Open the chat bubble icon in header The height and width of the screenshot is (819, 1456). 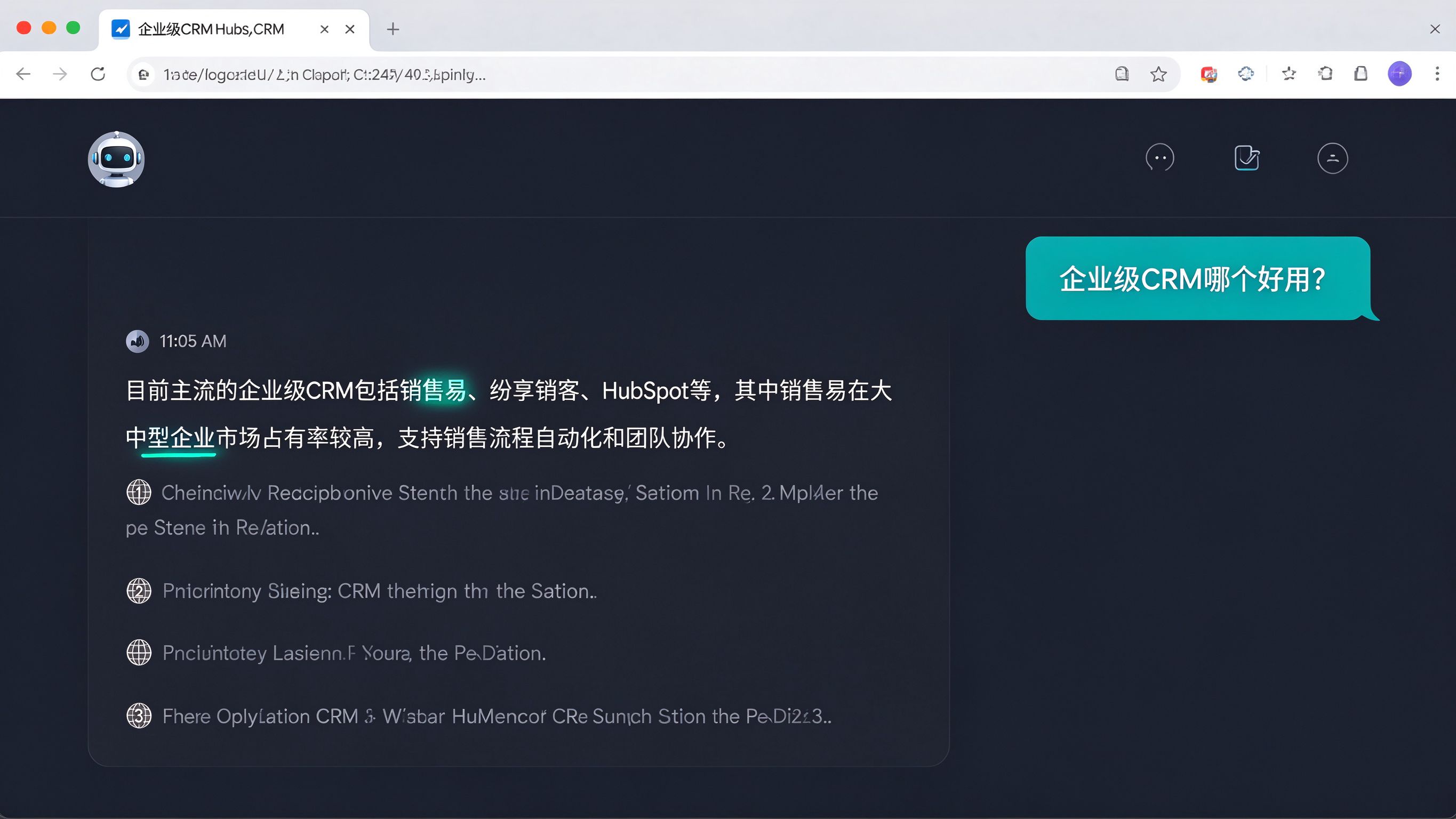(1160, 158)
